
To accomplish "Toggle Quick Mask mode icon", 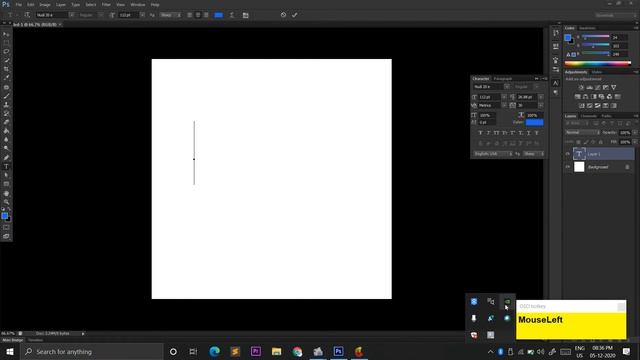I will pyautogui.click(x=6, y=228).
